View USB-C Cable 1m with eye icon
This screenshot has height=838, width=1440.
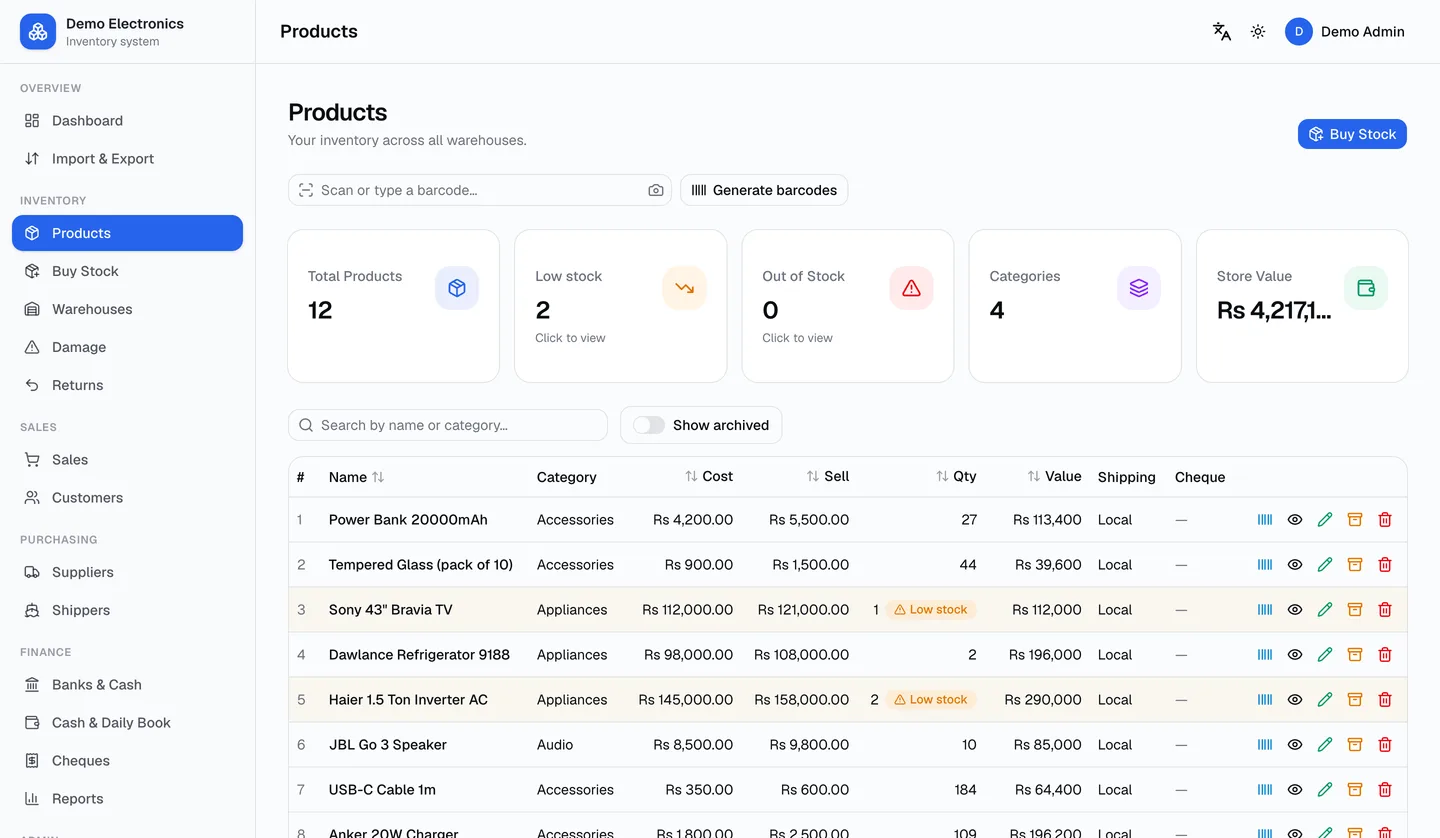pos(1295,790)
